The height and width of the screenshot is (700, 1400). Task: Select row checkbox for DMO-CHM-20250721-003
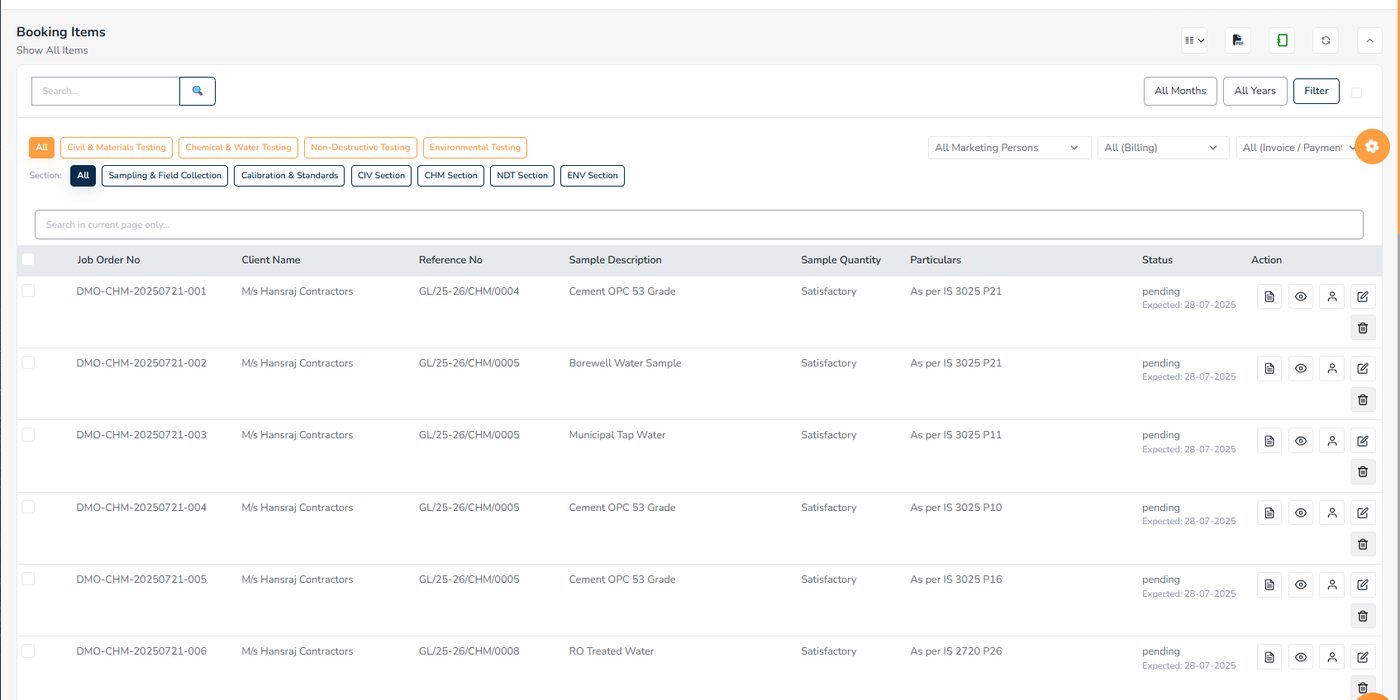coord(28,435)
